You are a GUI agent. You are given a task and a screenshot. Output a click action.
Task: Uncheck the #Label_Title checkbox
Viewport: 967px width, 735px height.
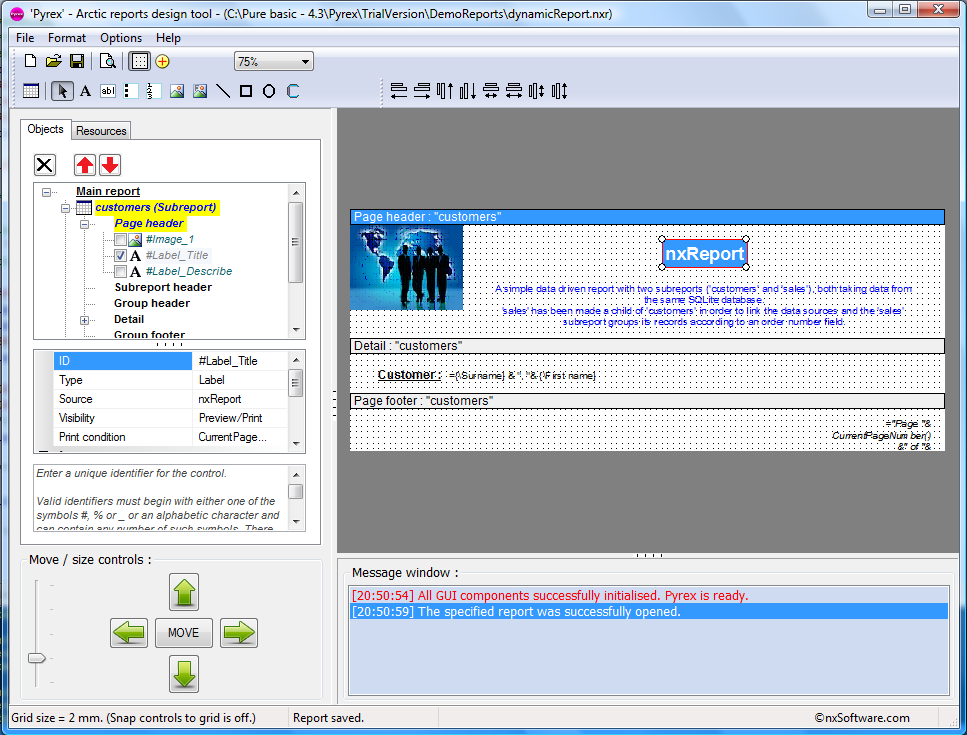(120, 256)
